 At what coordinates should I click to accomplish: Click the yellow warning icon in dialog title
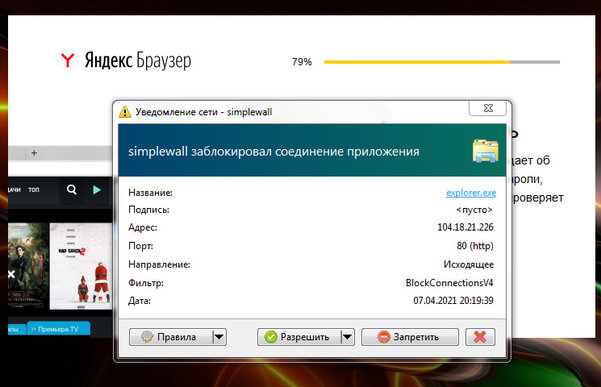coord(125,112)
